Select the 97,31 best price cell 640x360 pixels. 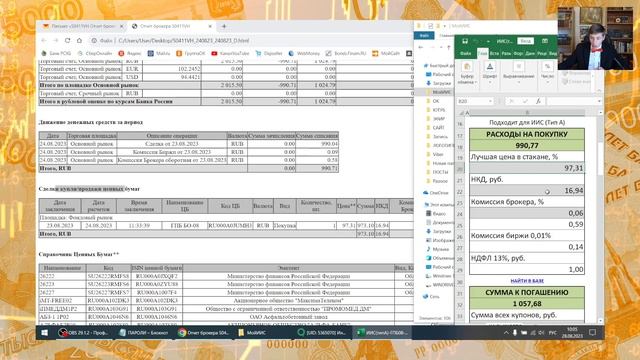(x=527, y=168)
